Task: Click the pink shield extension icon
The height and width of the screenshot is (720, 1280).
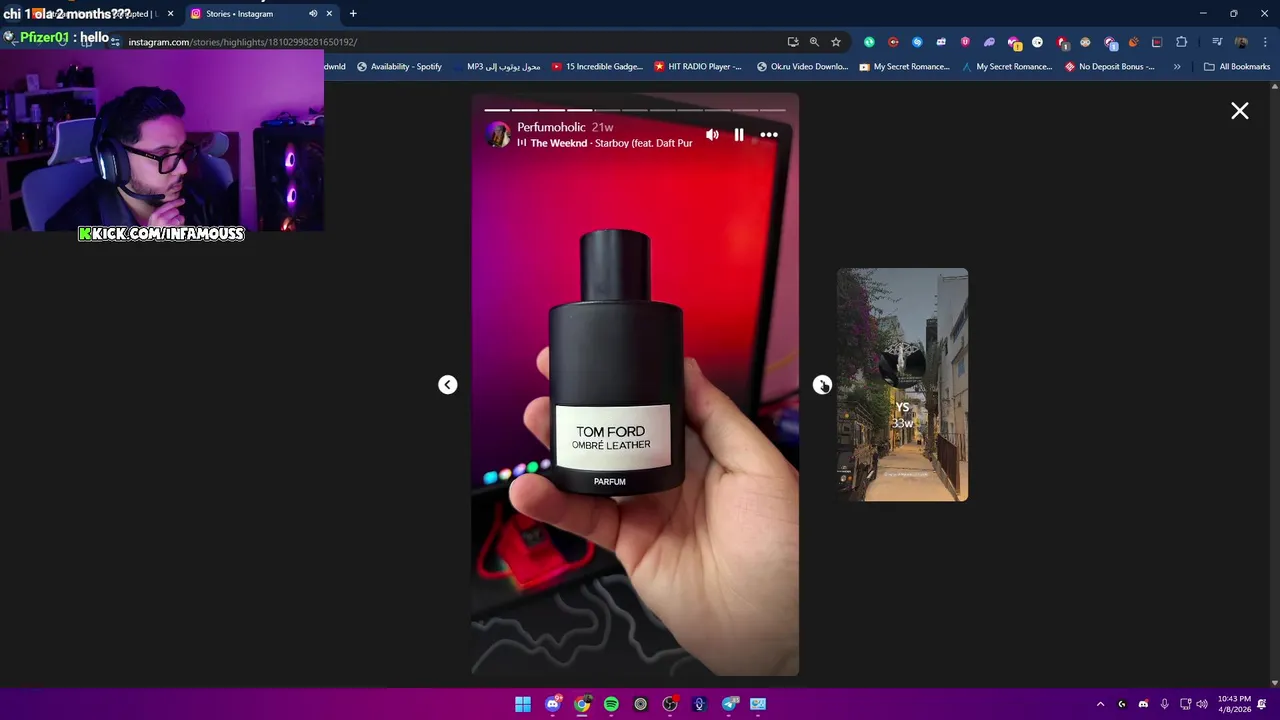Action: [965, 42]
